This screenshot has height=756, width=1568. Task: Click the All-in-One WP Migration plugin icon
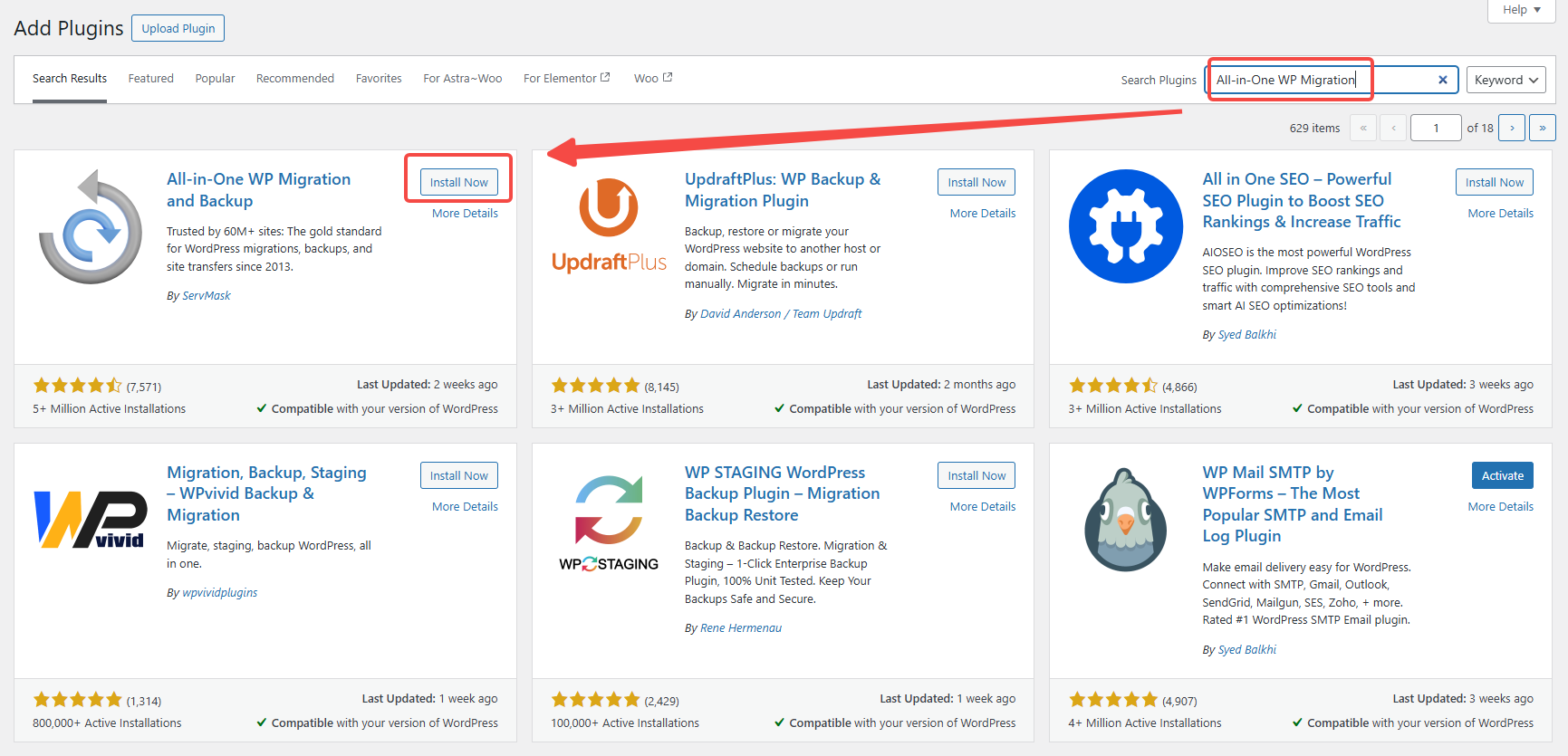[x=91, y=226]
